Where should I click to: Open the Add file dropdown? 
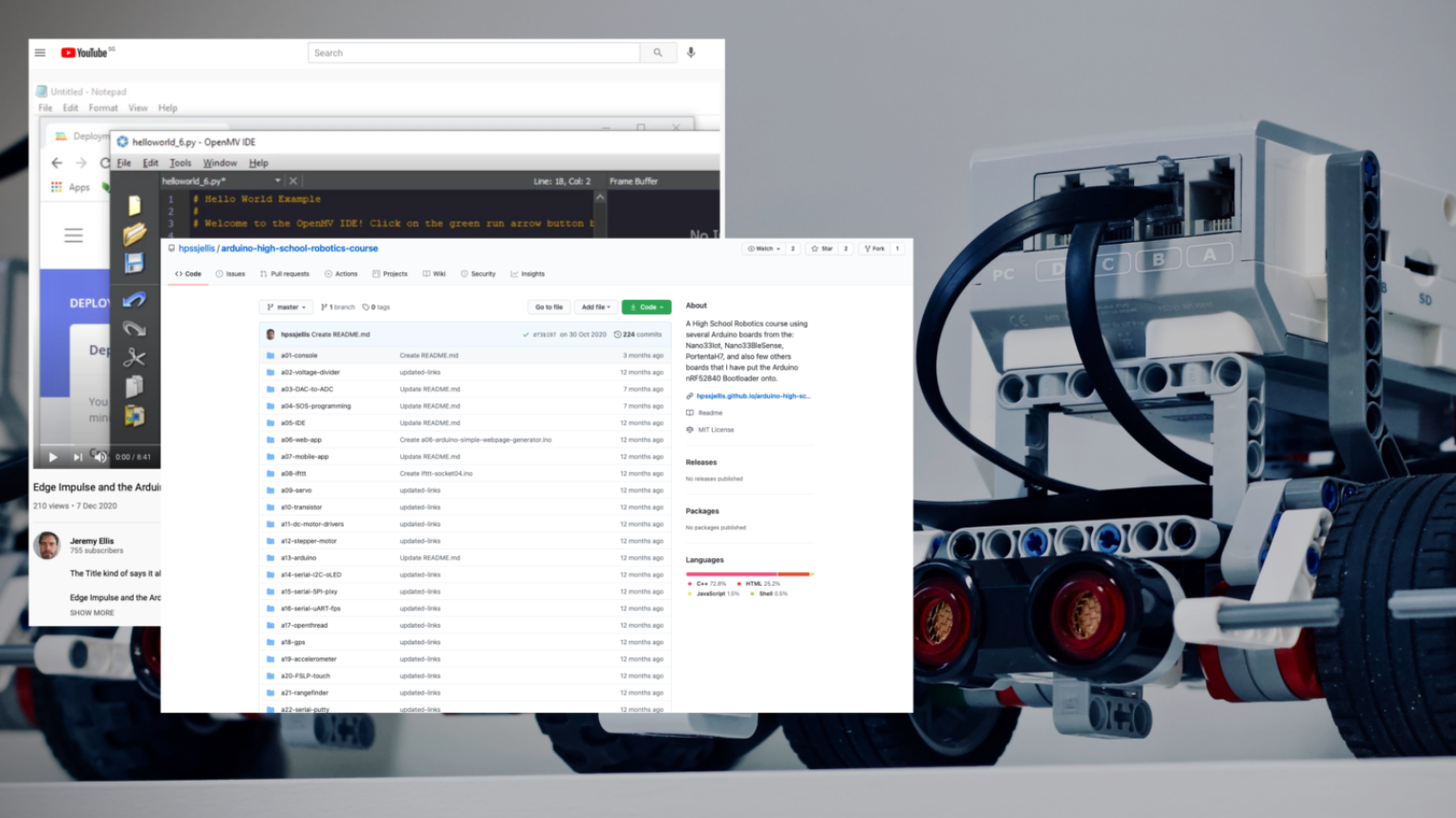[x=595, y=307]
